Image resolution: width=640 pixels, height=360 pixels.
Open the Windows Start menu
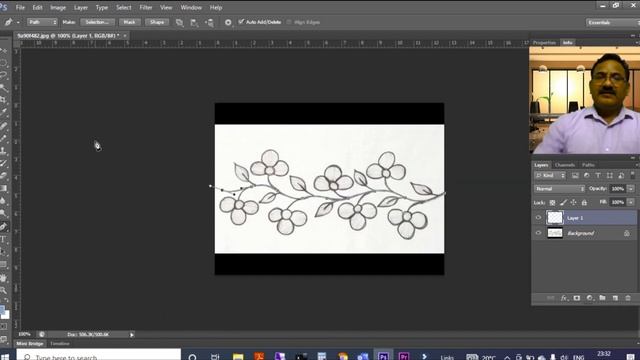[5, 357]
